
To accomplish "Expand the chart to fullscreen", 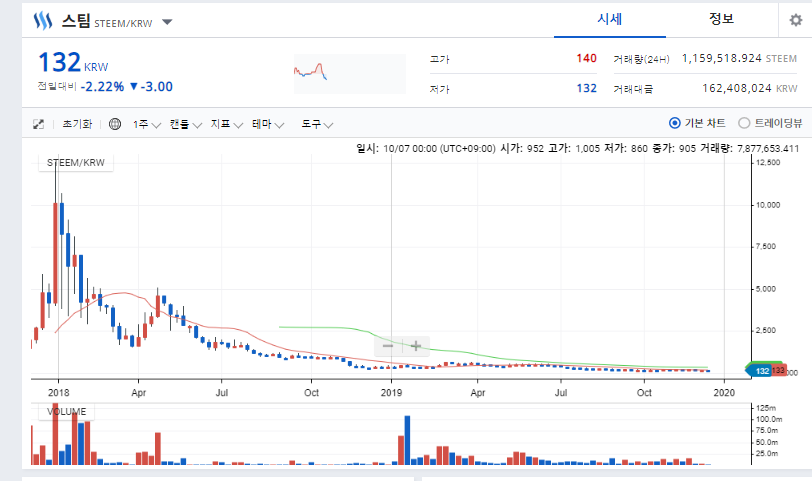I will coord(38,124).
